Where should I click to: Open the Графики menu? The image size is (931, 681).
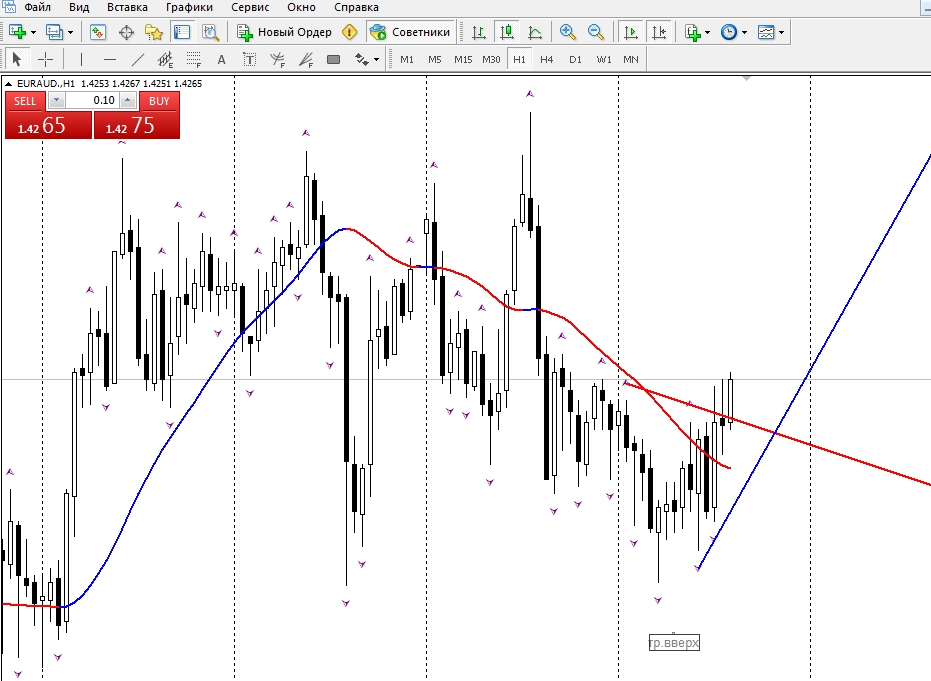pos(189,7)
